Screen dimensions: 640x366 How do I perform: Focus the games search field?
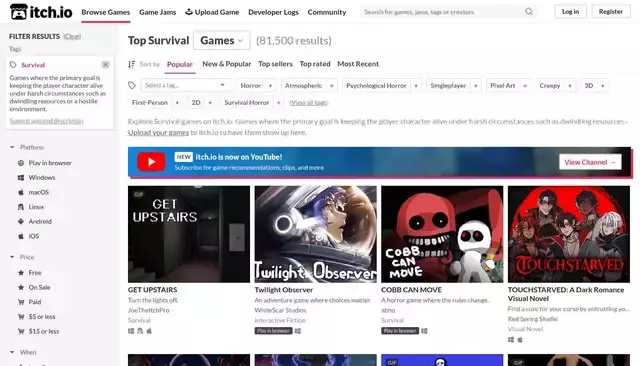coord(443,12)
